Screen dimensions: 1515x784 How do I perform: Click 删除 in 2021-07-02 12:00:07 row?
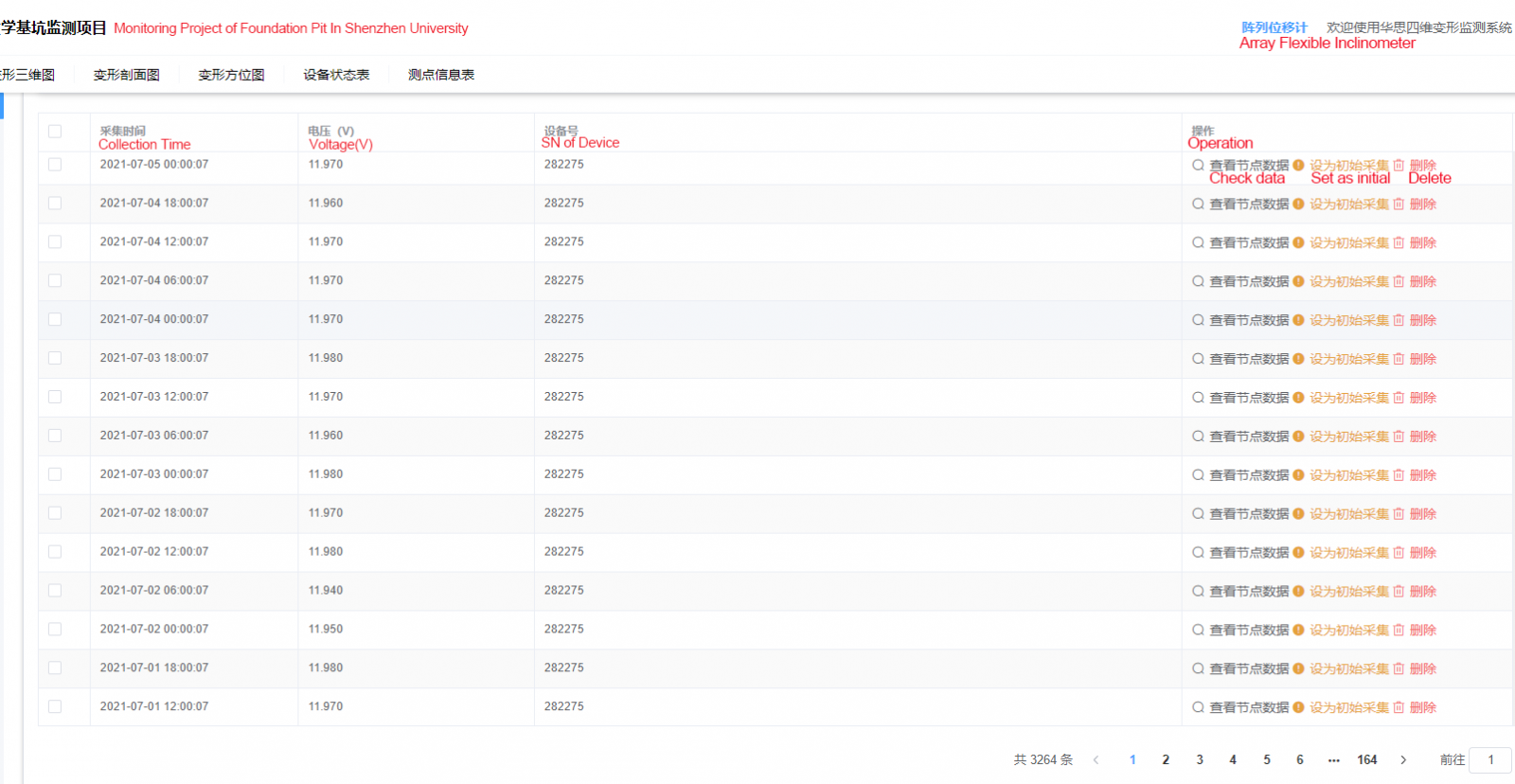coord(1423,553)
